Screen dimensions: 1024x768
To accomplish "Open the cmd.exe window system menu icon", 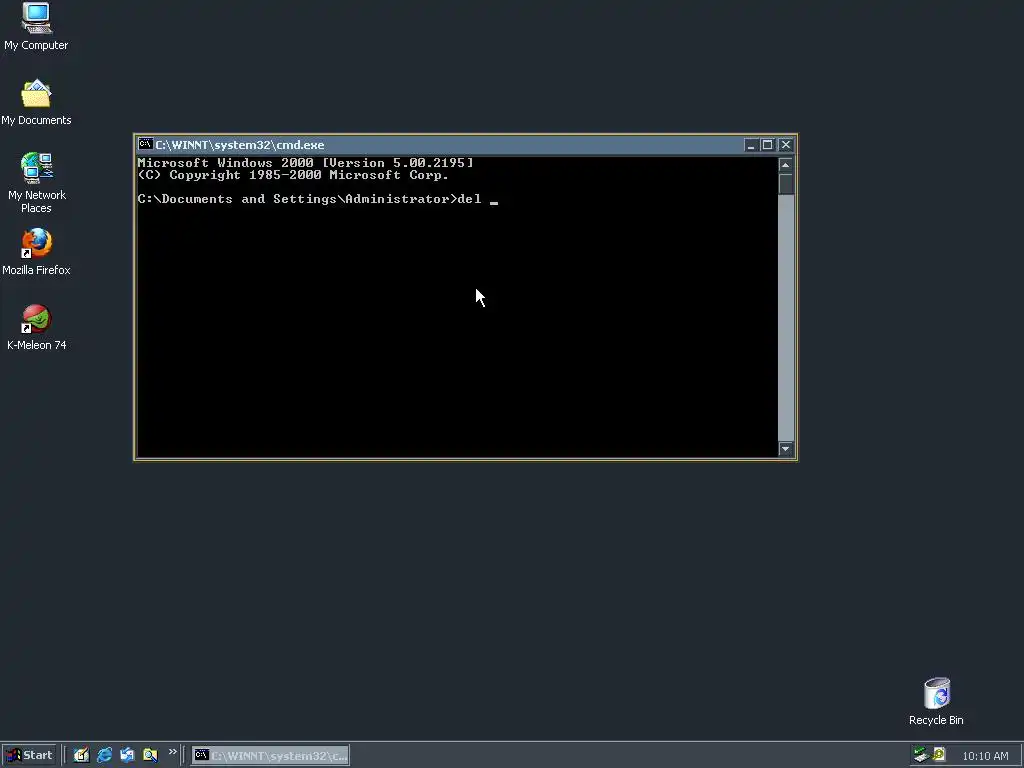I will tap(145, 144).
